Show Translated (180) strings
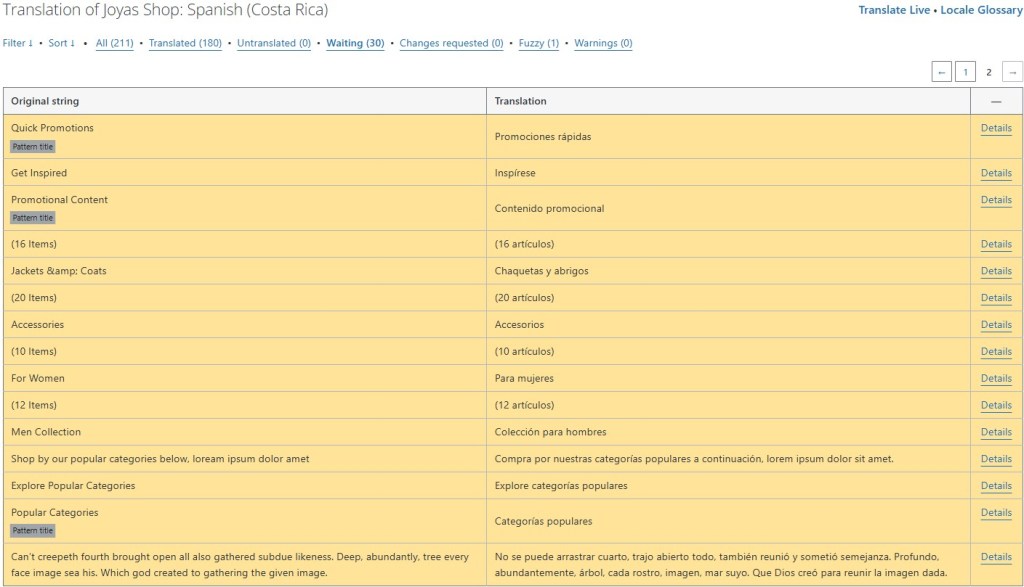 [x=185, y=44]
